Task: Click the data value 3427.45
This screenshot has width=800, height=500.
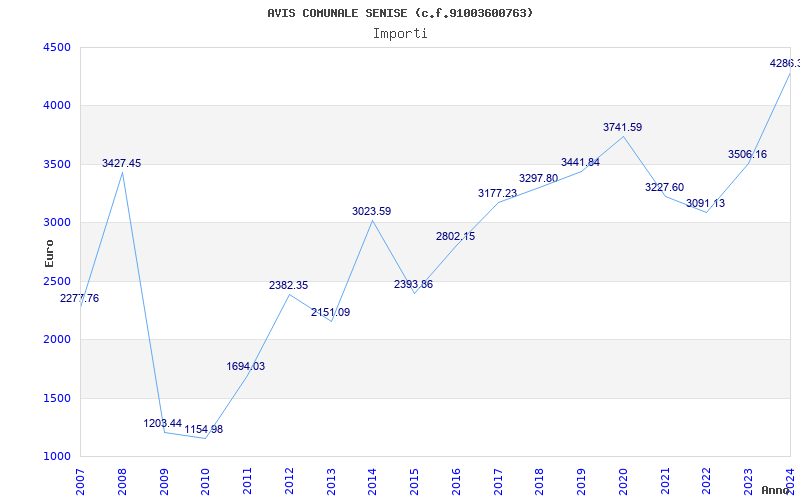Action: [x=121, y=163]
